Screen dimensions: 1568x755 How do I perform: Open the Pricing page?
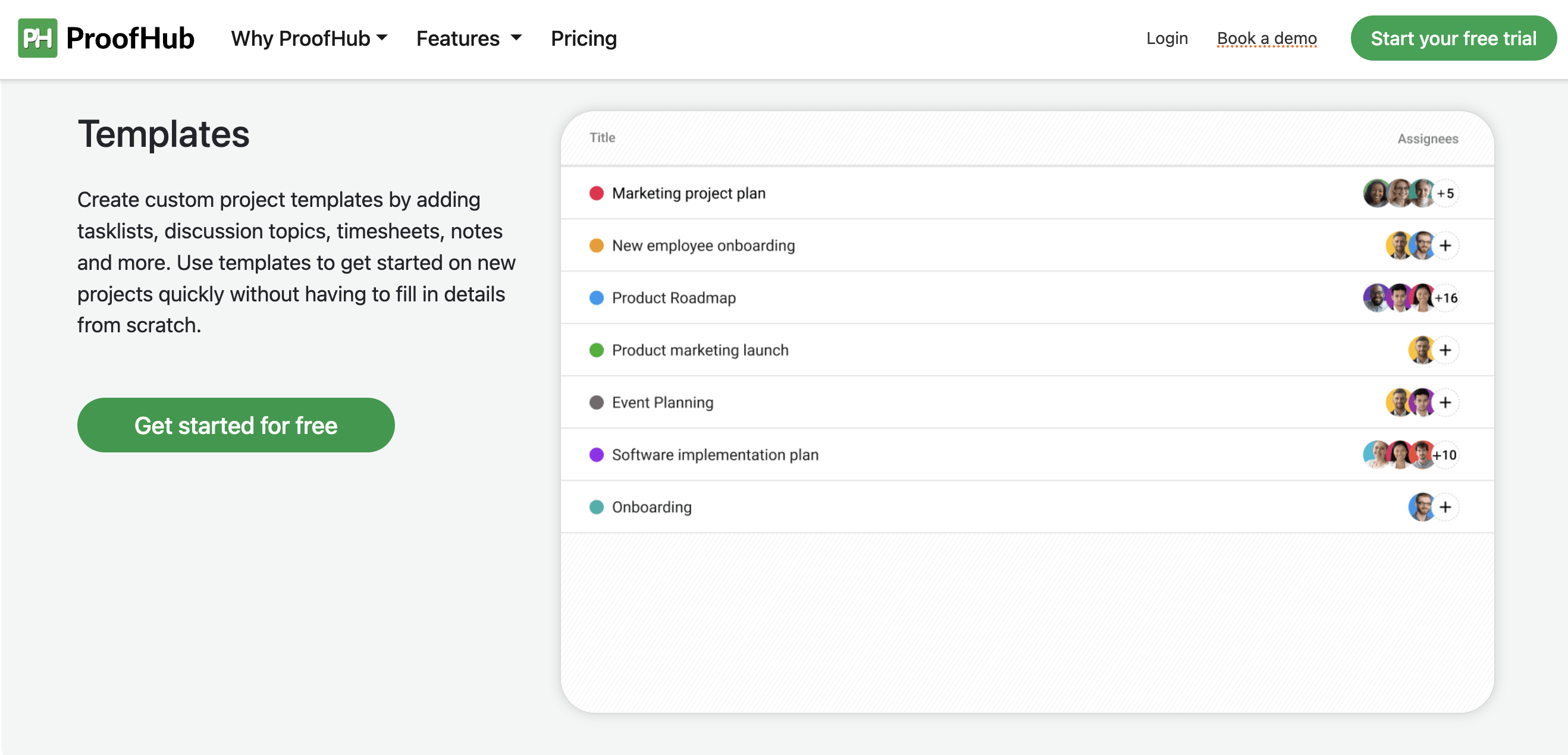(x=584, y=38)
